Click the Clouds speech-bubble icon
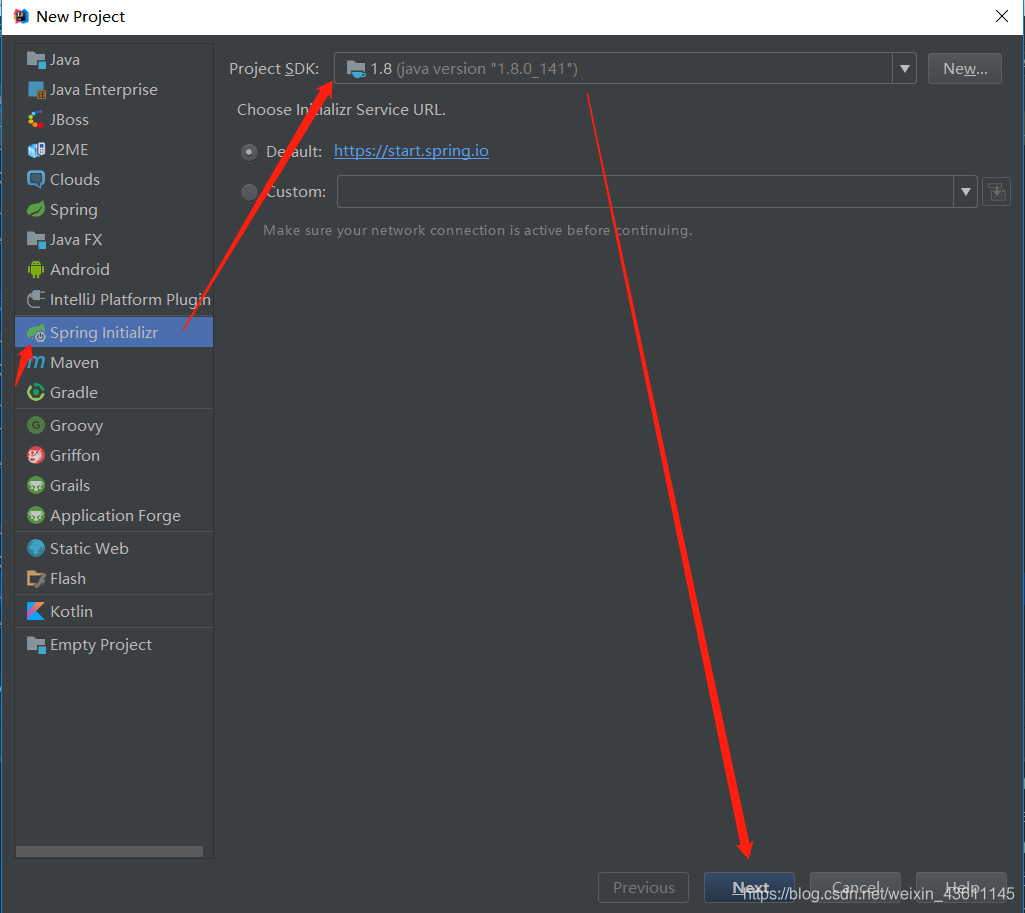The image size is (1025, 913). pyautogui.click(x=36, y=180)
